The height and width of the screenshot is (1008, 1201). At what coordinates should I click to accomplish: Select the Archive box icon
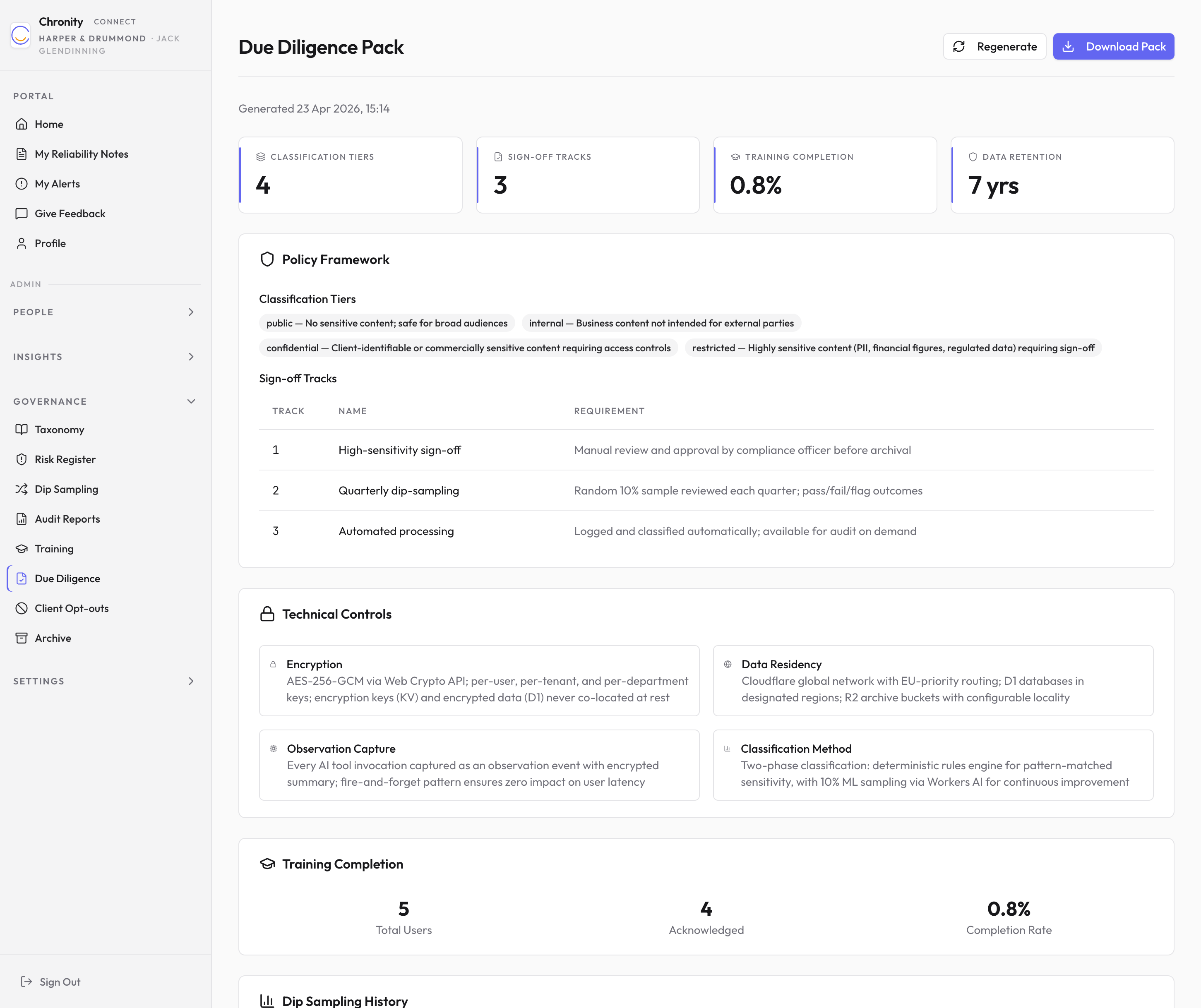coord(22,638)
